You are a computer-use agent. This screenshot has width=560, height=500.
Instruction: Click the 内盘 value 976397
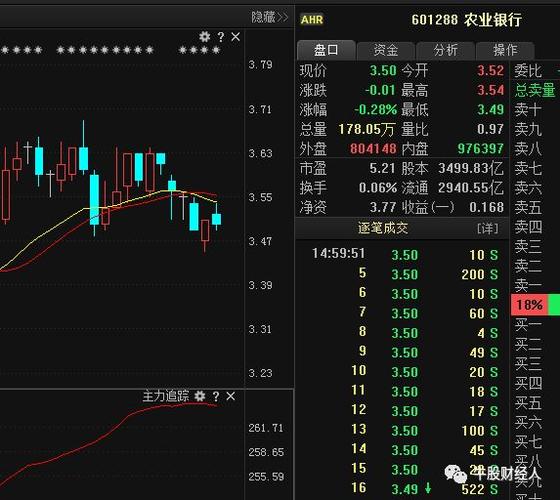480,149
